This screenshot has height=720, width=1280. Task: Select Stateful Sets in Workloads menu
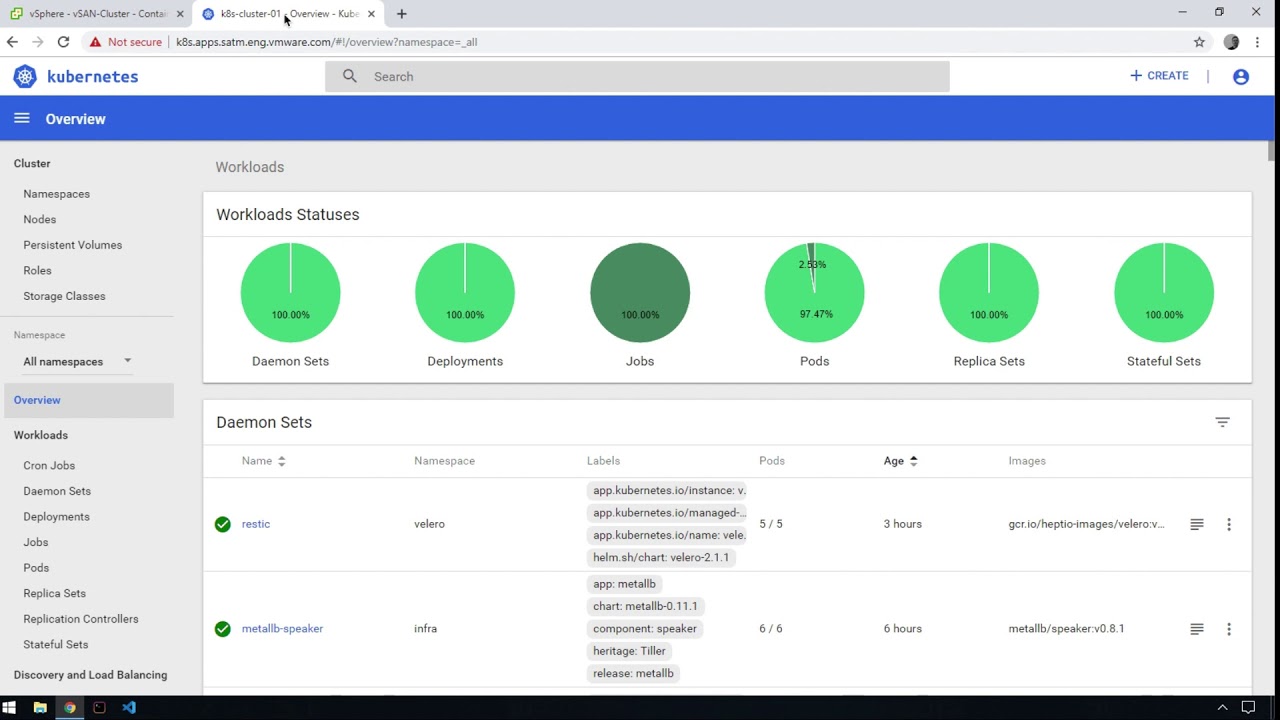pyautogui.click(x=56, y=644)
